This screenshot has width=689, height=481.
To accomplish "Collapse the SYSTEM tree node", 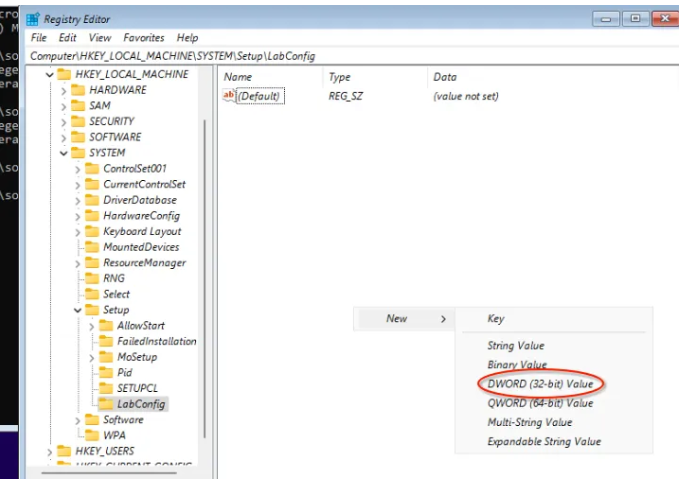I will [63, 153].
